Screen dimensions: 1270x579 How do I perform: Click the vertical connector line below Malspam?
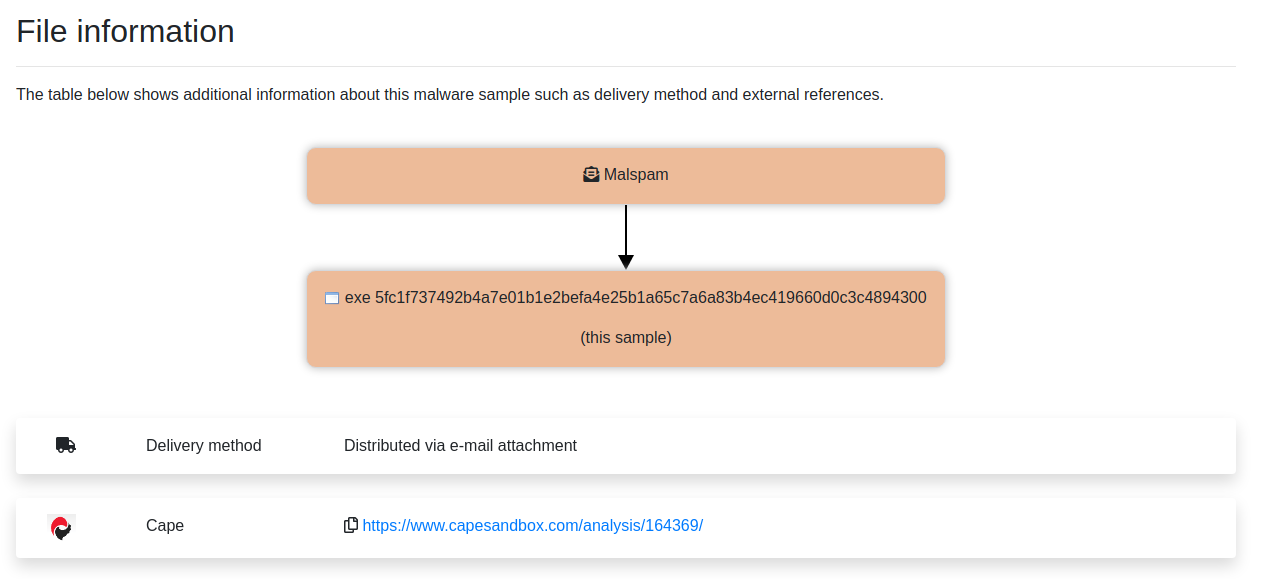click(626, 228)
